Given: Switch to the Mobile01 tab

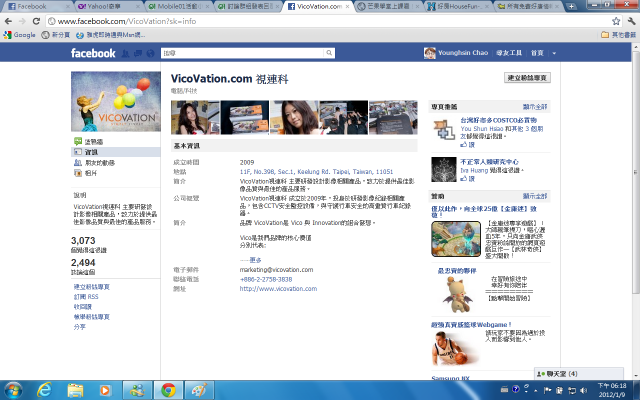Looking at the screenshot, I should pos(178,7).
